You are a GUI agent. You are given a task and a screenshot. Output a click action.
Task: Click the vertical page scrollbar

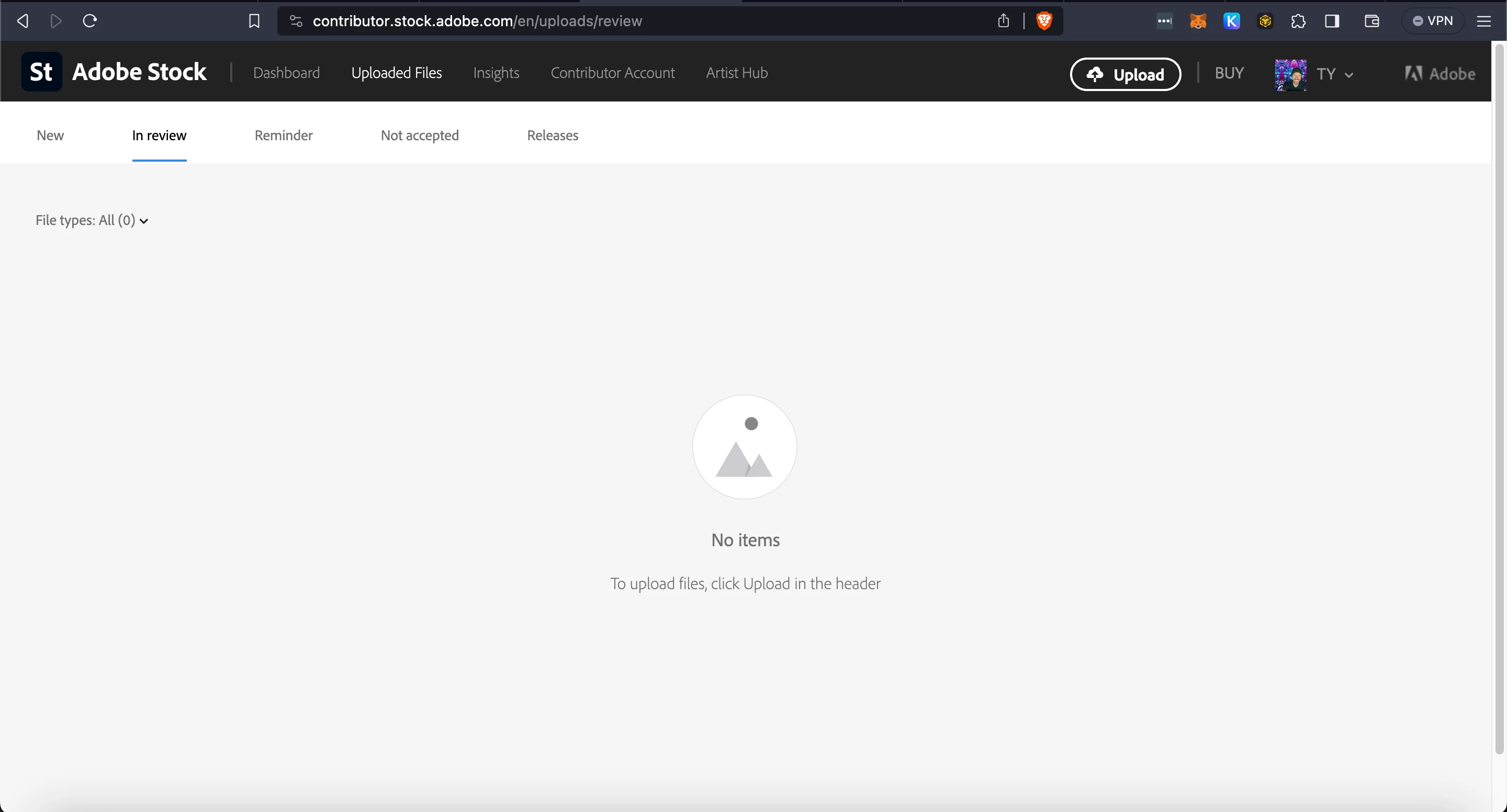(x=1499, y=398)
